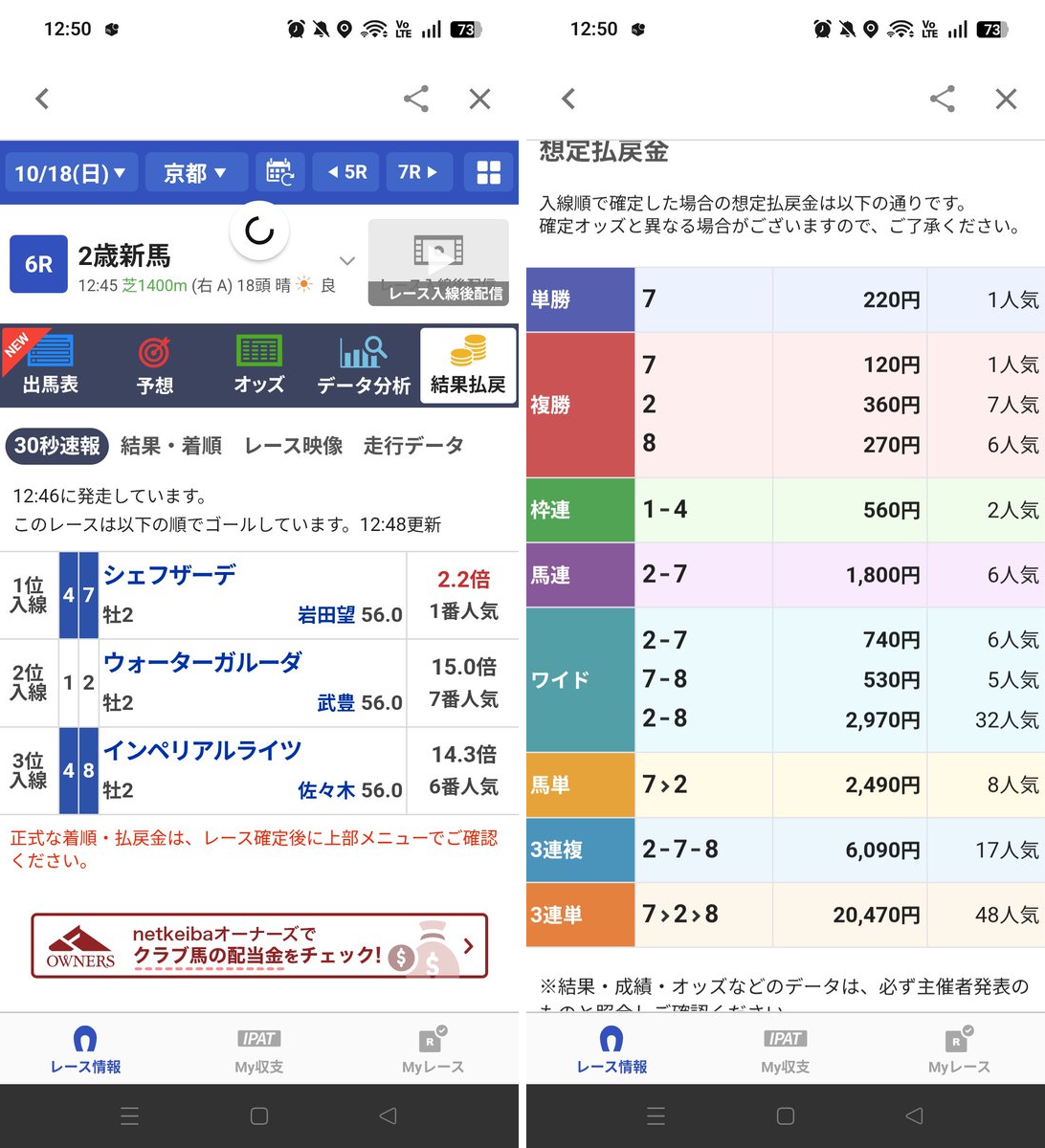Tap Myレース on right bottom bar

(959, 1051)
